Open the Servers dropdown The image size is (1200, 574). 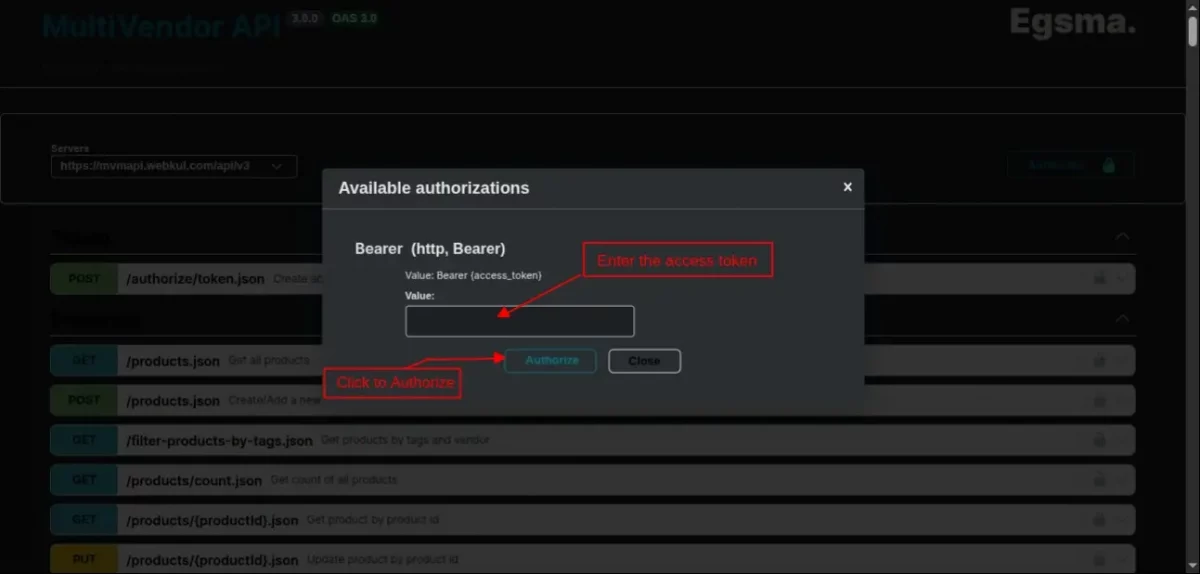pyautogui.click(x=174, y=166)
